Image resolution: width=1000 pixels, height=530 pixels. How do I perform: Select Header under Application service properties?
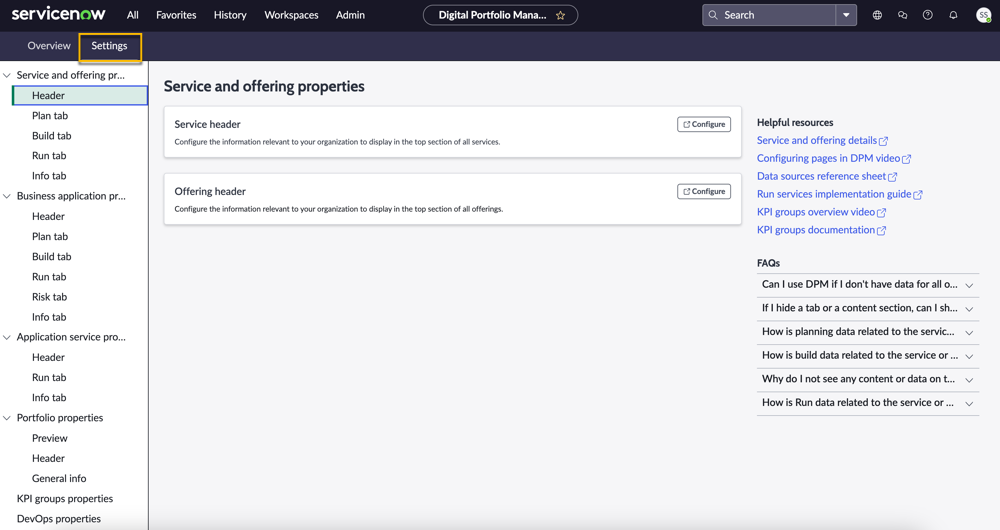click(x=48, y=358)
